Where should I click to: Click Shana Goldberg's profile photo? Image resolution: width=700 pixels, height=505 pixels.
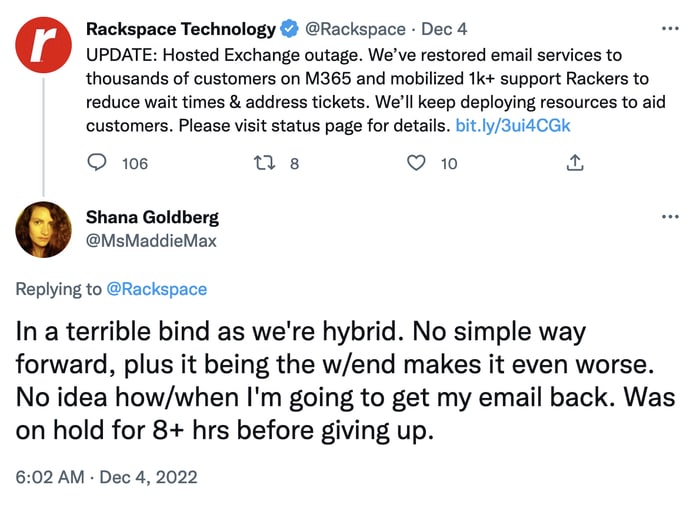(43, 230)
